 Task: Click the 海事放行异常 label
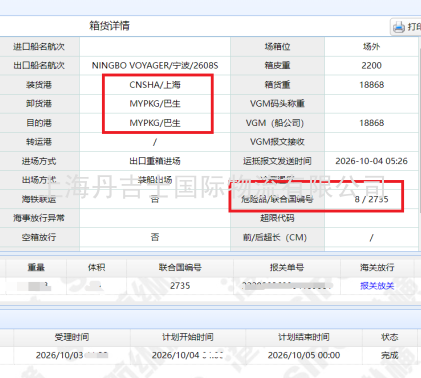click(39, 218)
